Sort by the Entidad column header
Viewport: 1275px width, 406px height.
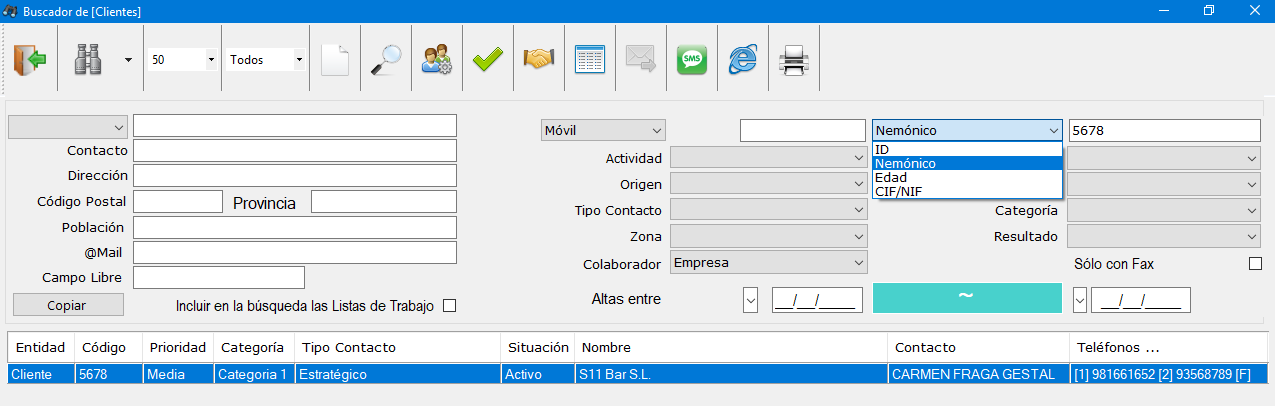click(x=41, y=347)
